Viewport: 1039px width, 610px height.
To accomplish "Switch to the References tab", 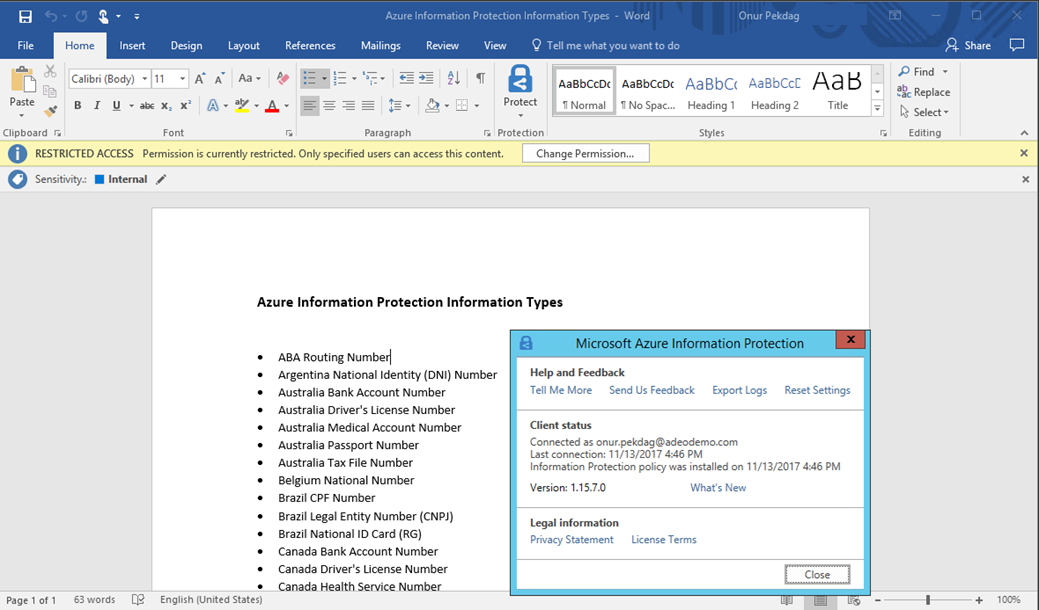I will click(x=310, y=45).
